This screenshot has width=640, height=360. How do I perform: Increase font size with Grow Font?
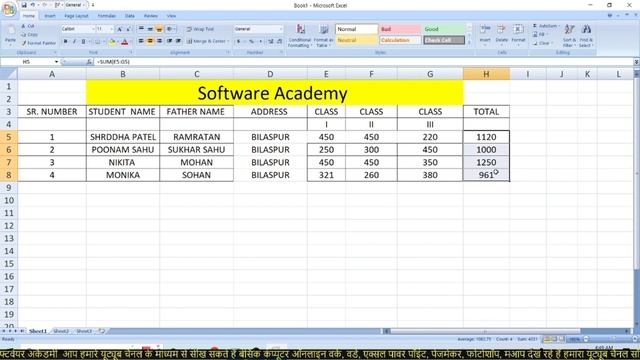[120, 29]
